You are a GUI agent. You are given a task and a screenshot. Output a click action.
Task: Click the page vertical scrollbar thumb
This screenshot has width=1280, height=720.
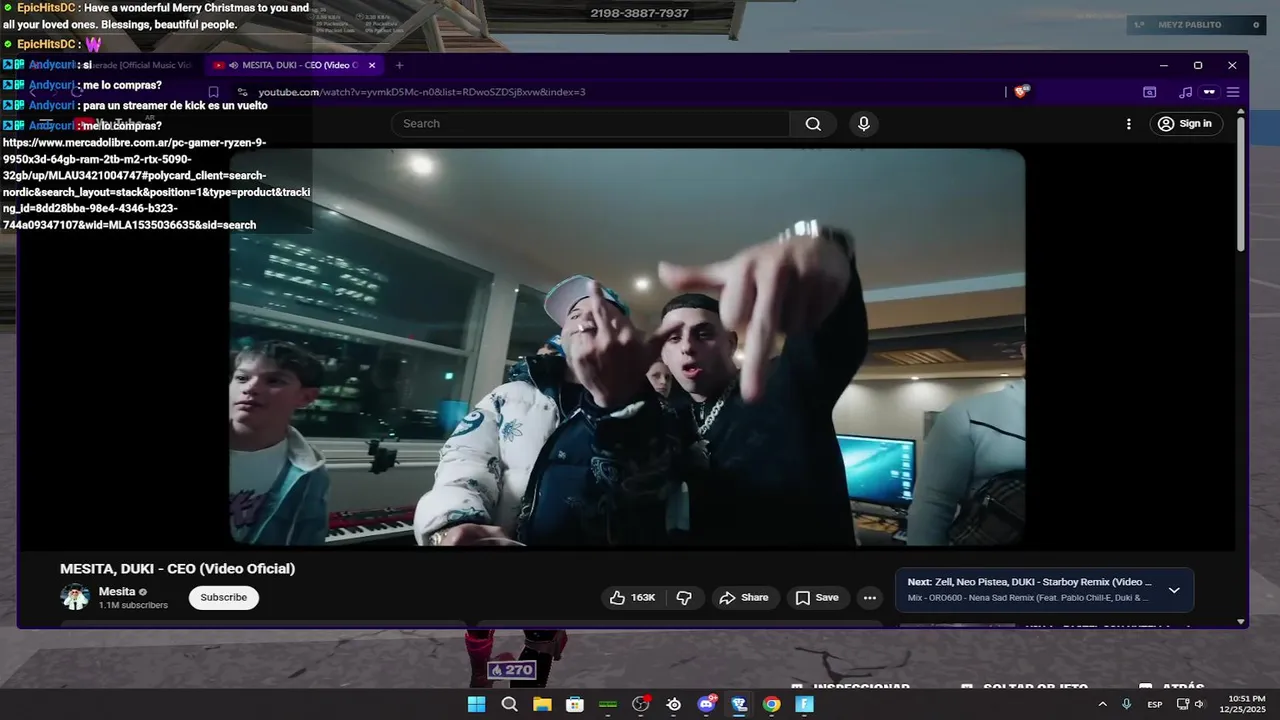1241,185
